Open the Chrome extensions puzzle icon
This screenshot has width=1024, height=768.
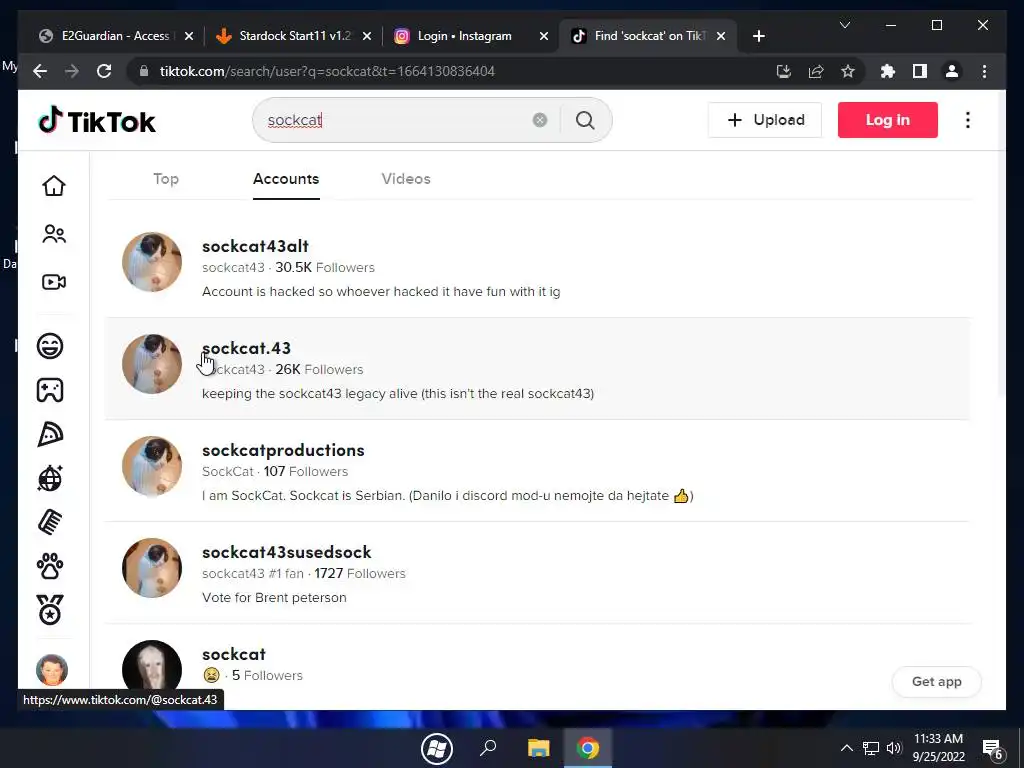tap(888, 71)
